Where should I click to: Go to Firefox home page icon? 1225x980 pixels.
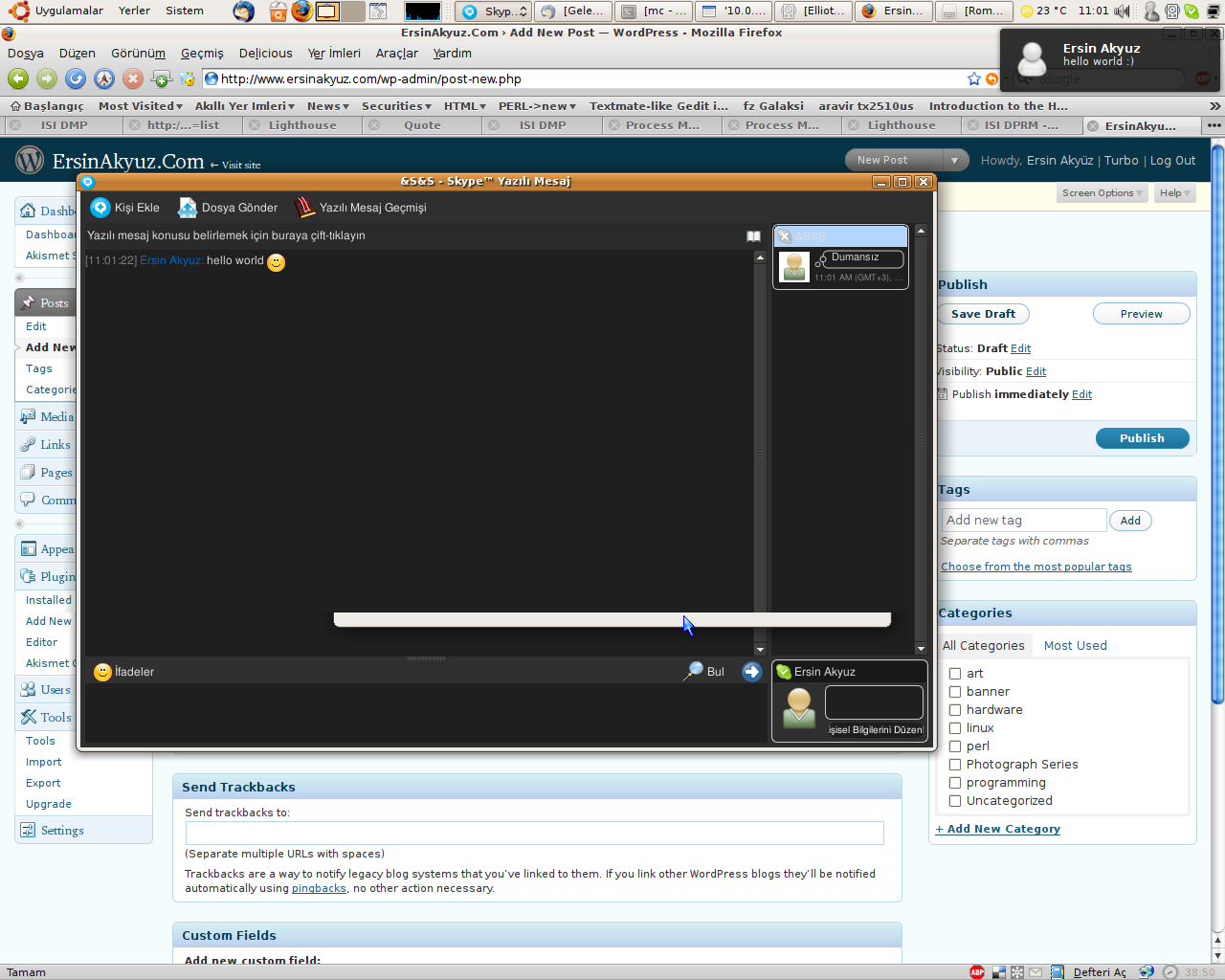[104, 79]
